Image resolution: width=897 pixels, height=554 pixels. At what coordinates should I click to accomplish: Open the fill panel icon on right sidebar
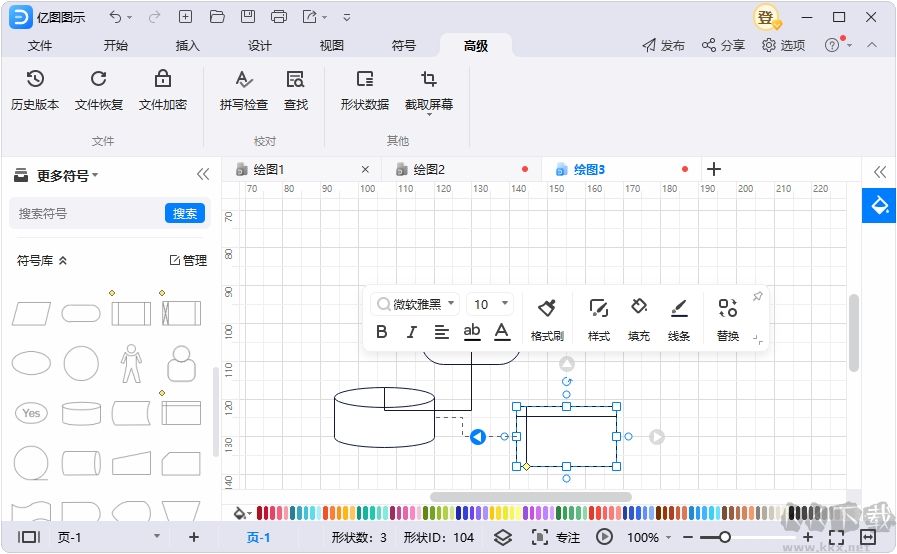(x=879, y=205)
